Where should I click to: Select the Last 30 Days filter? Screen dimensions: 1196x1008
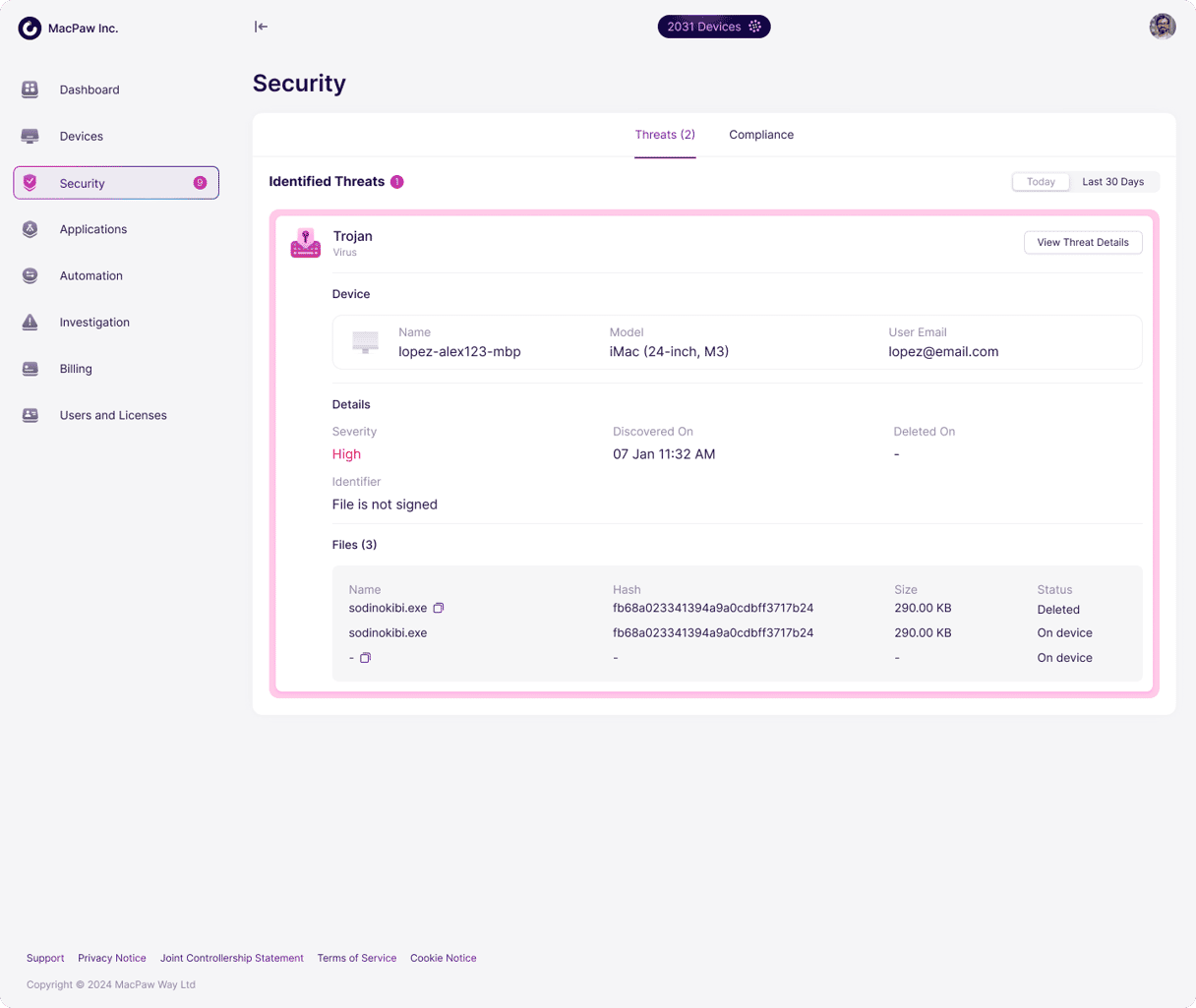(1113, 182)
